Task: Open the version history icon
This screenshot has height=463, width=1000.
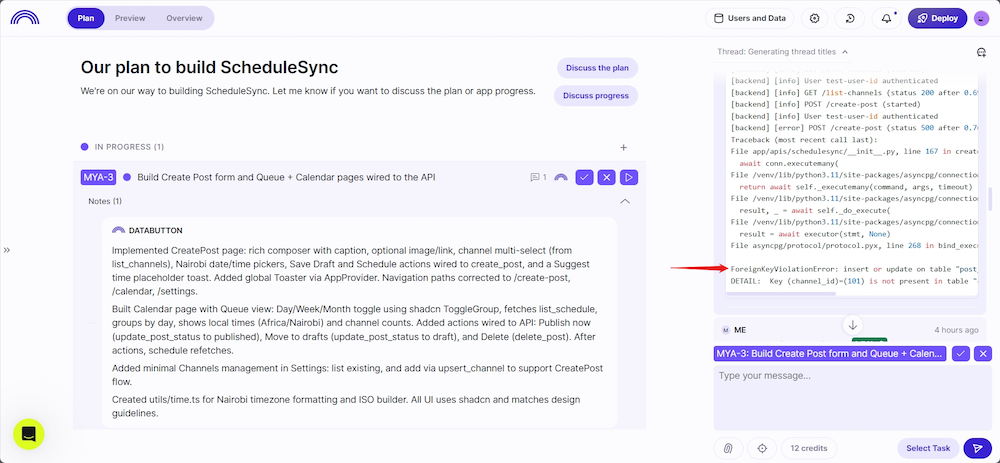Action: (x=850, y=18)
